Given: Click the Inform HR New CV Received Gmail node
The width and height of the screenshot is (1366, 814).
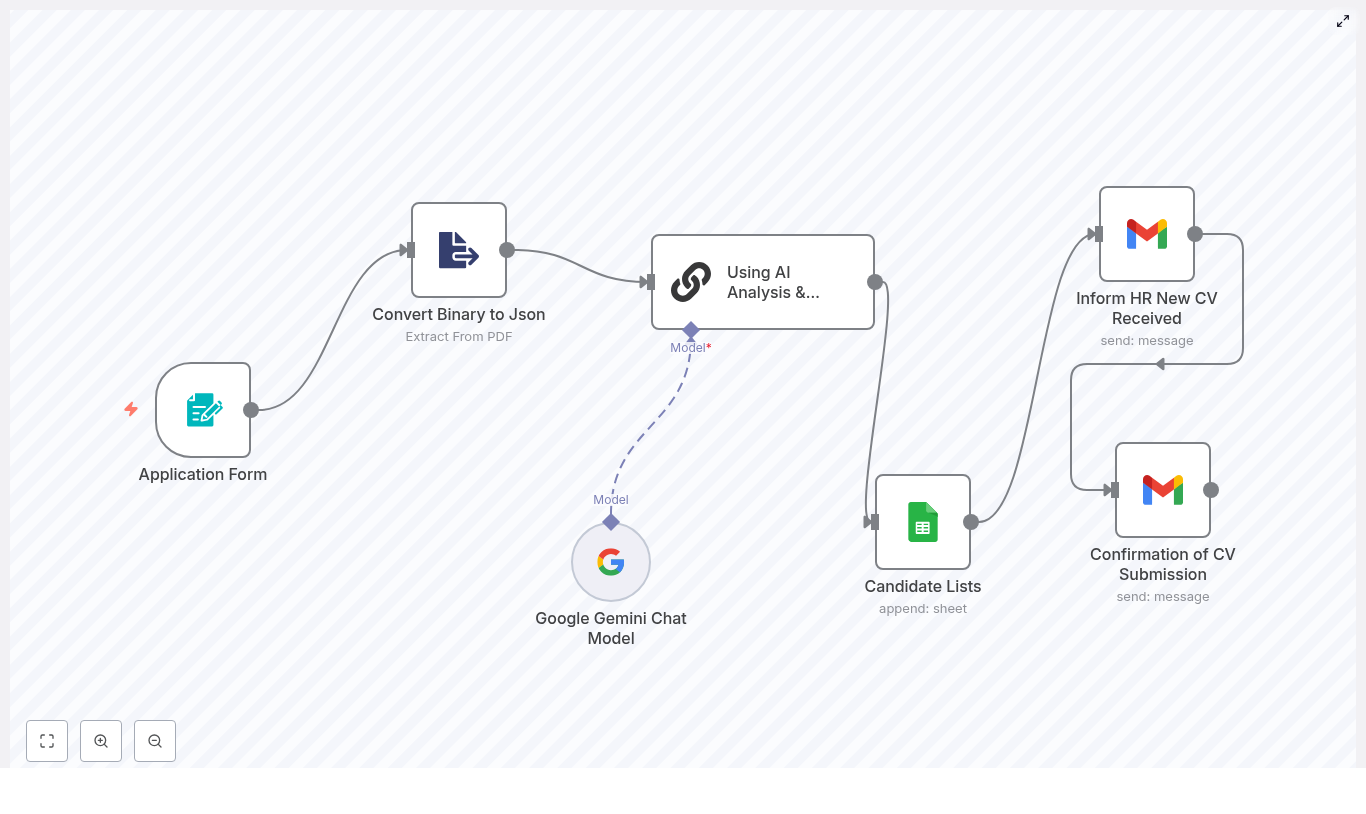Looking at the screenshot, I should (x=1146, y=233).
